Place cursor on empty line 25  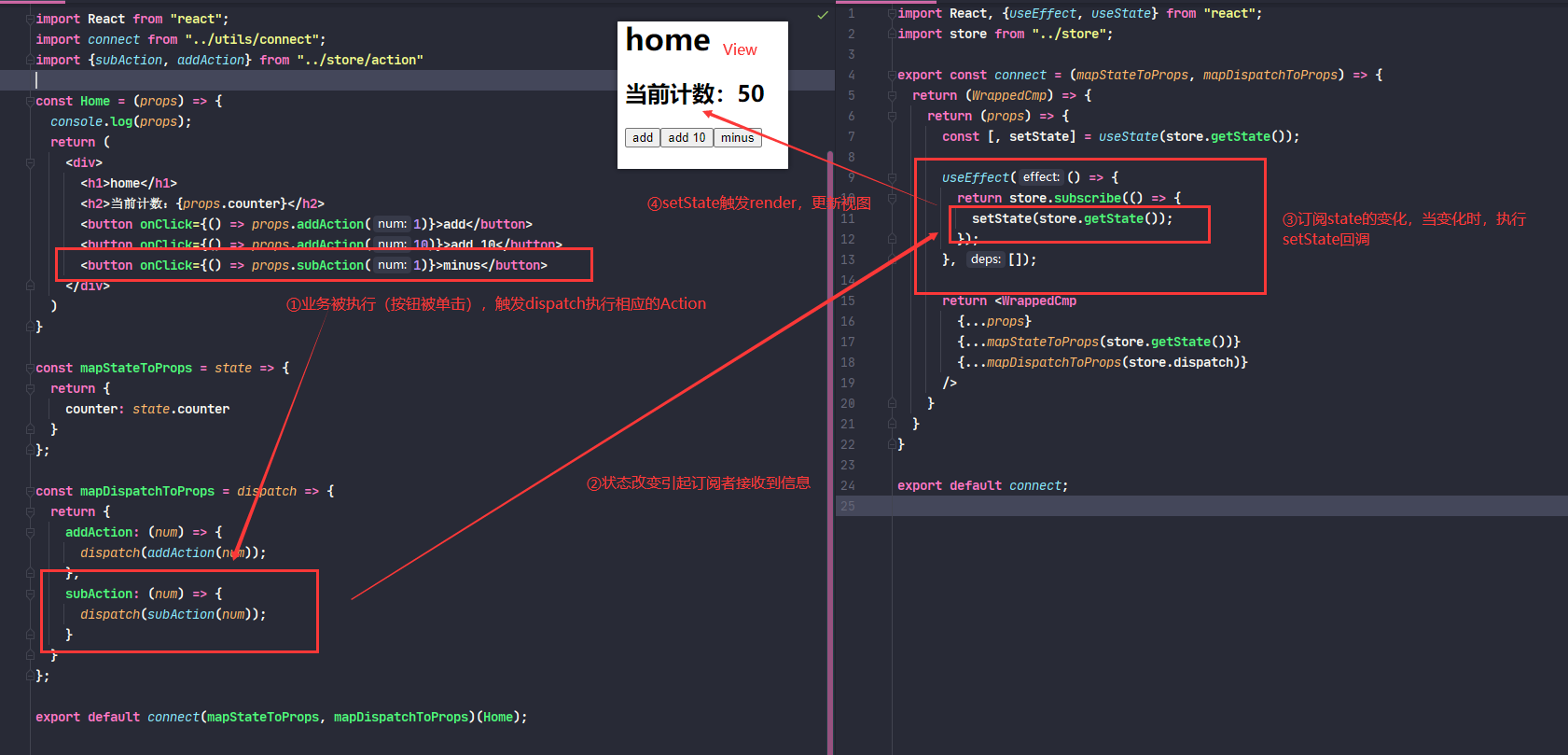click(x=1119, y=506)
